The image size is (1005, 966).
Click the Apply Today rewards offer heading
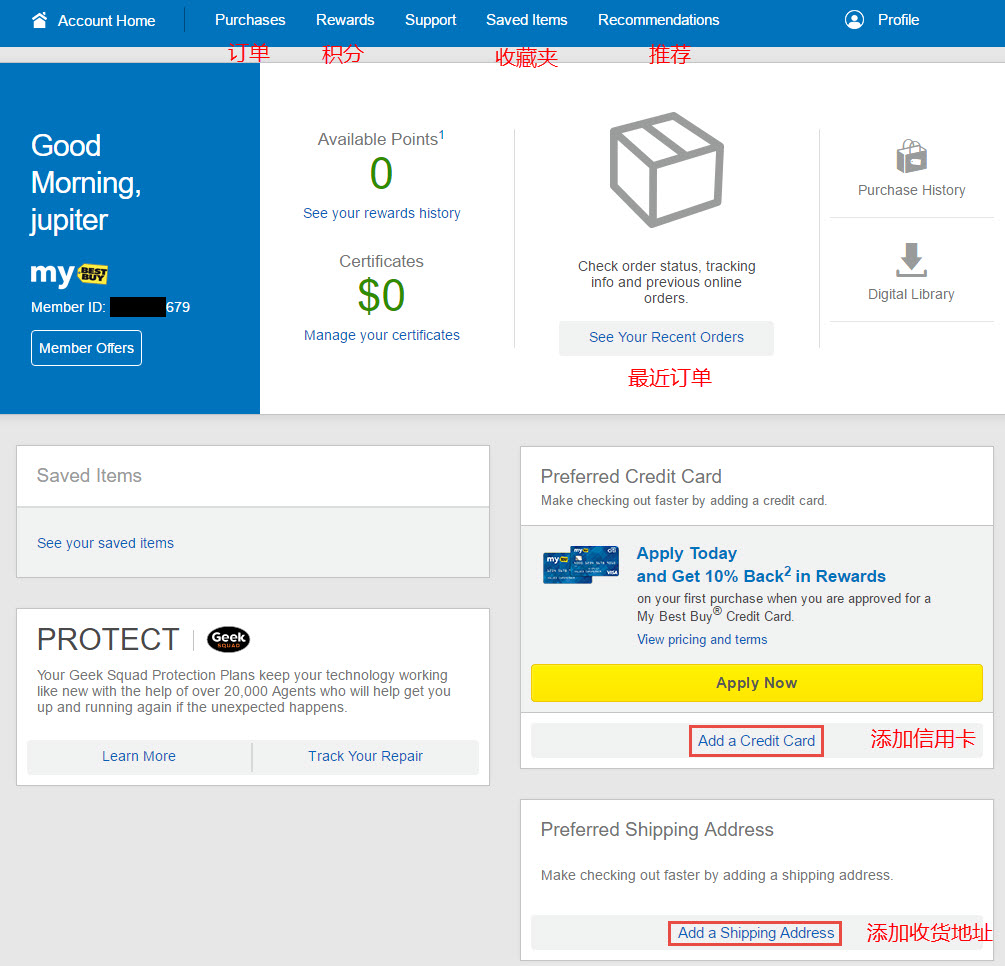pos(761,565)
